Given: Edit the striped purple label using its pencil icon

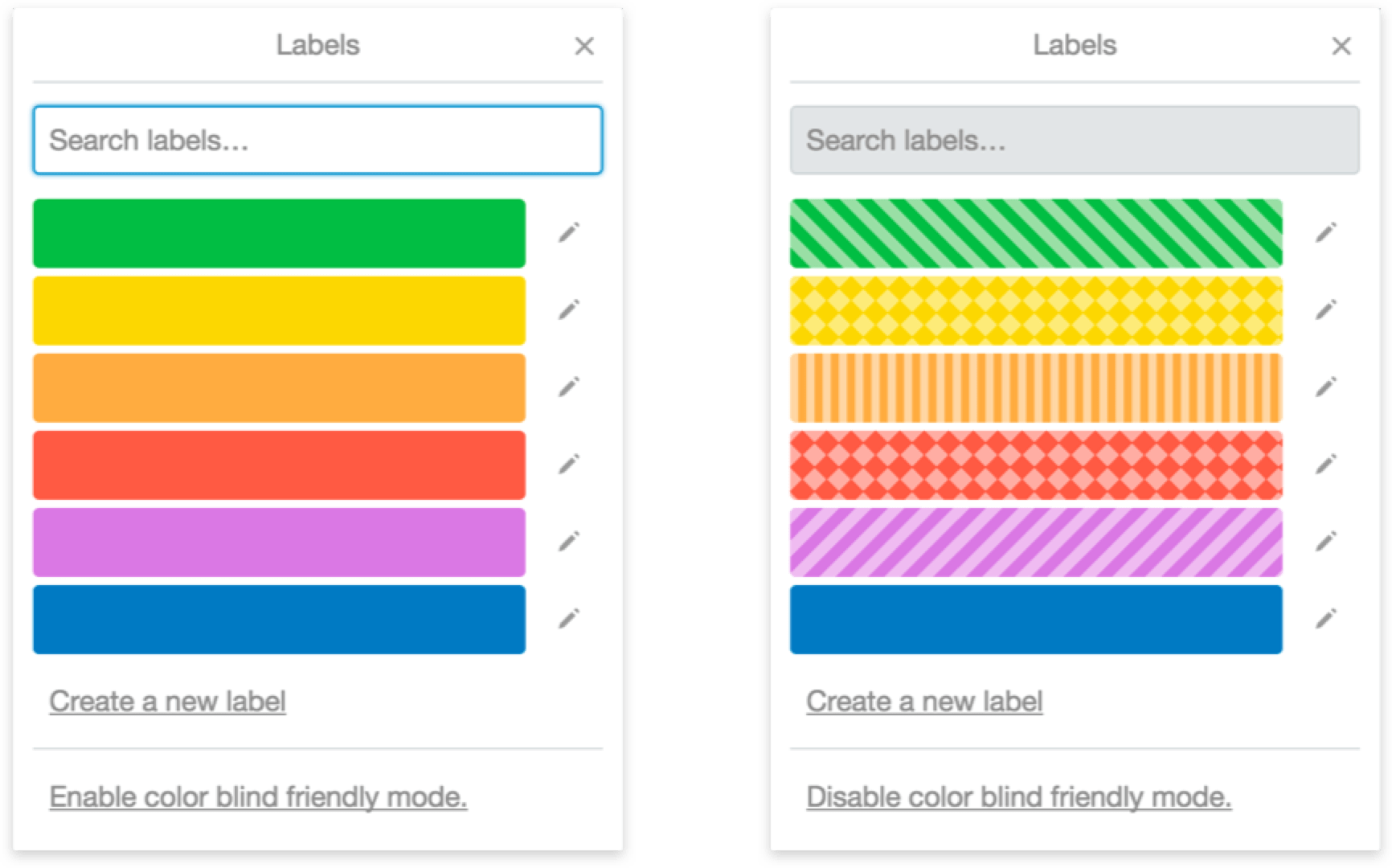Looking at the screenshot, I should pos(1326,541).
